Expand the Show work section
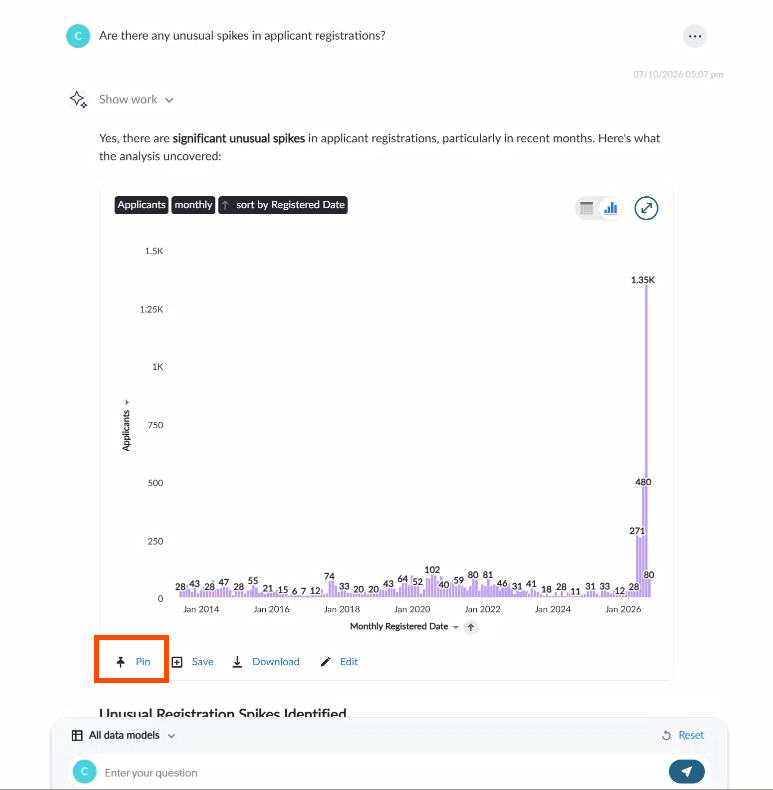The width and height of the screenshot is (773, 790). coord(136,100)
